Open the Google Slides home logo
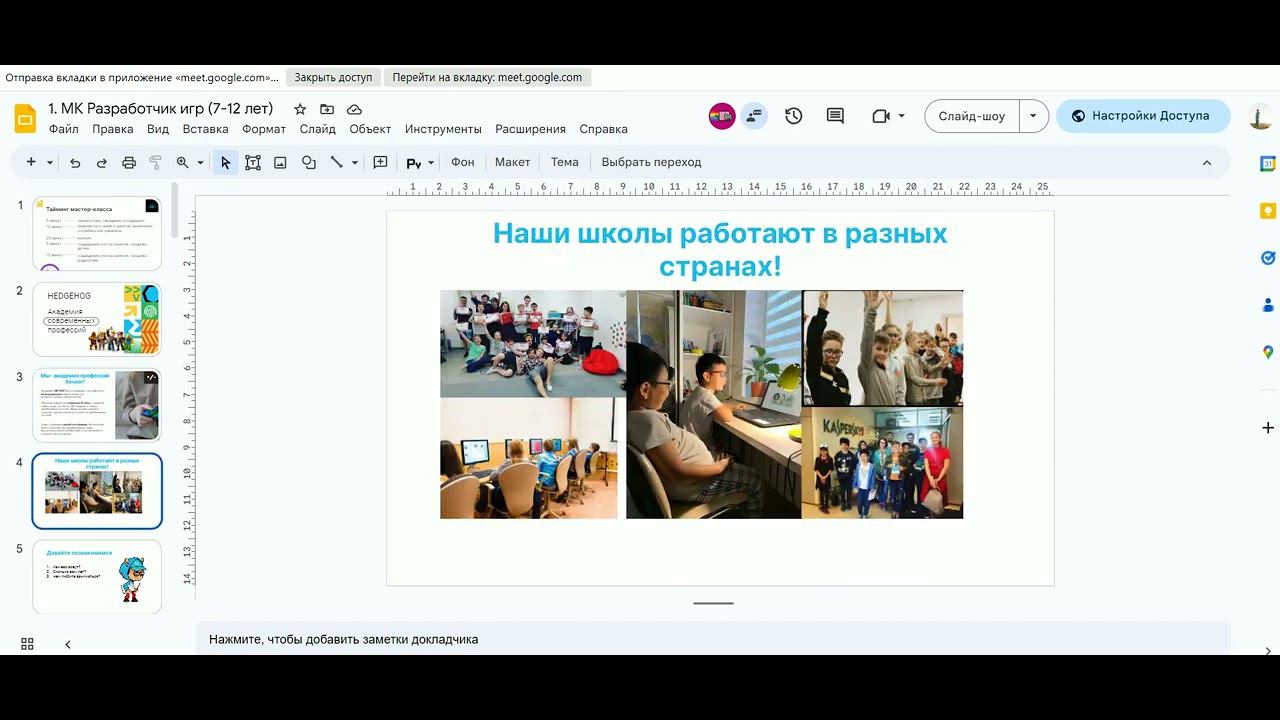 25,118
